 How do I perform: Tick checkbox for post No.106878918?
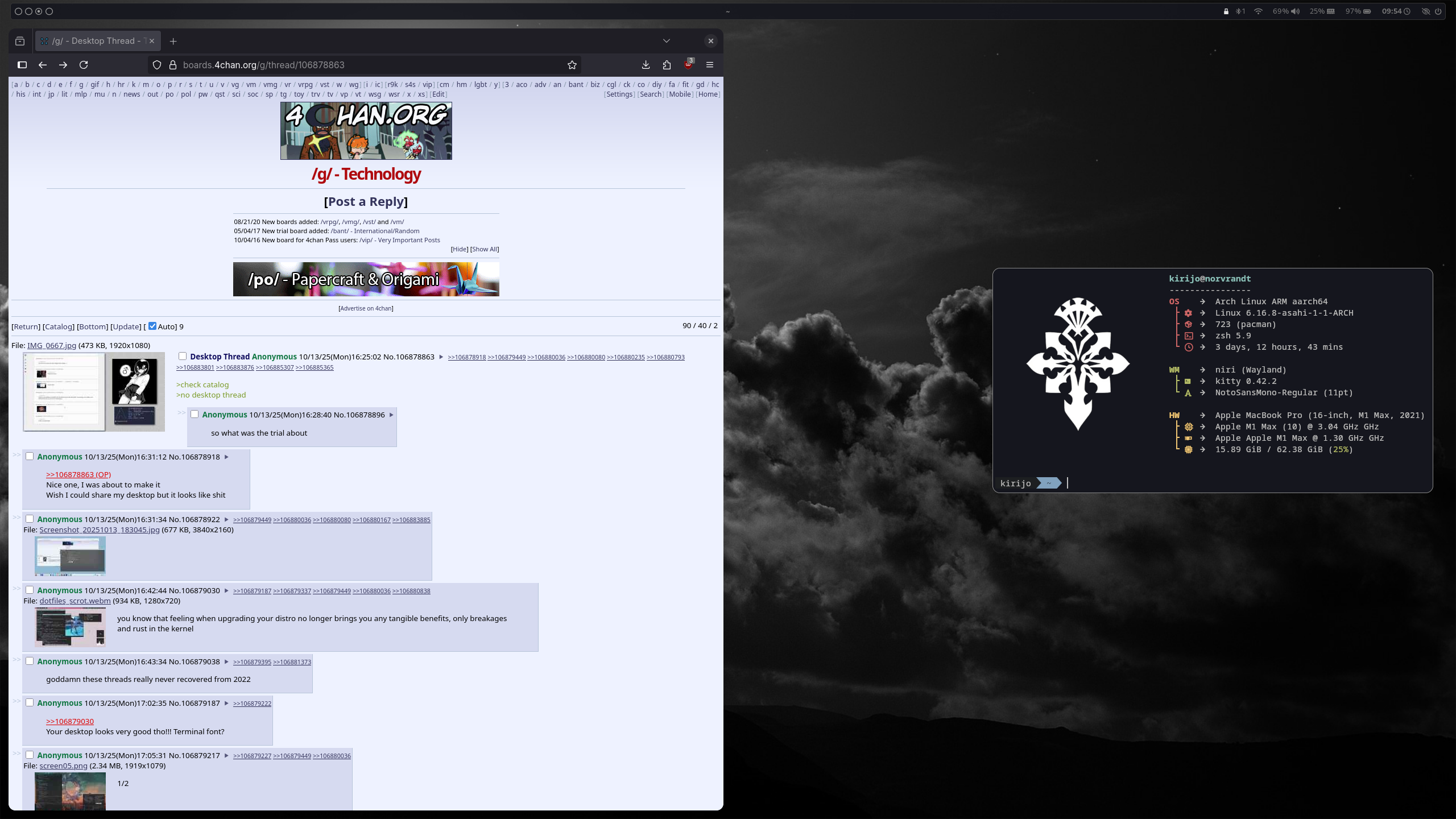[30, 456]
